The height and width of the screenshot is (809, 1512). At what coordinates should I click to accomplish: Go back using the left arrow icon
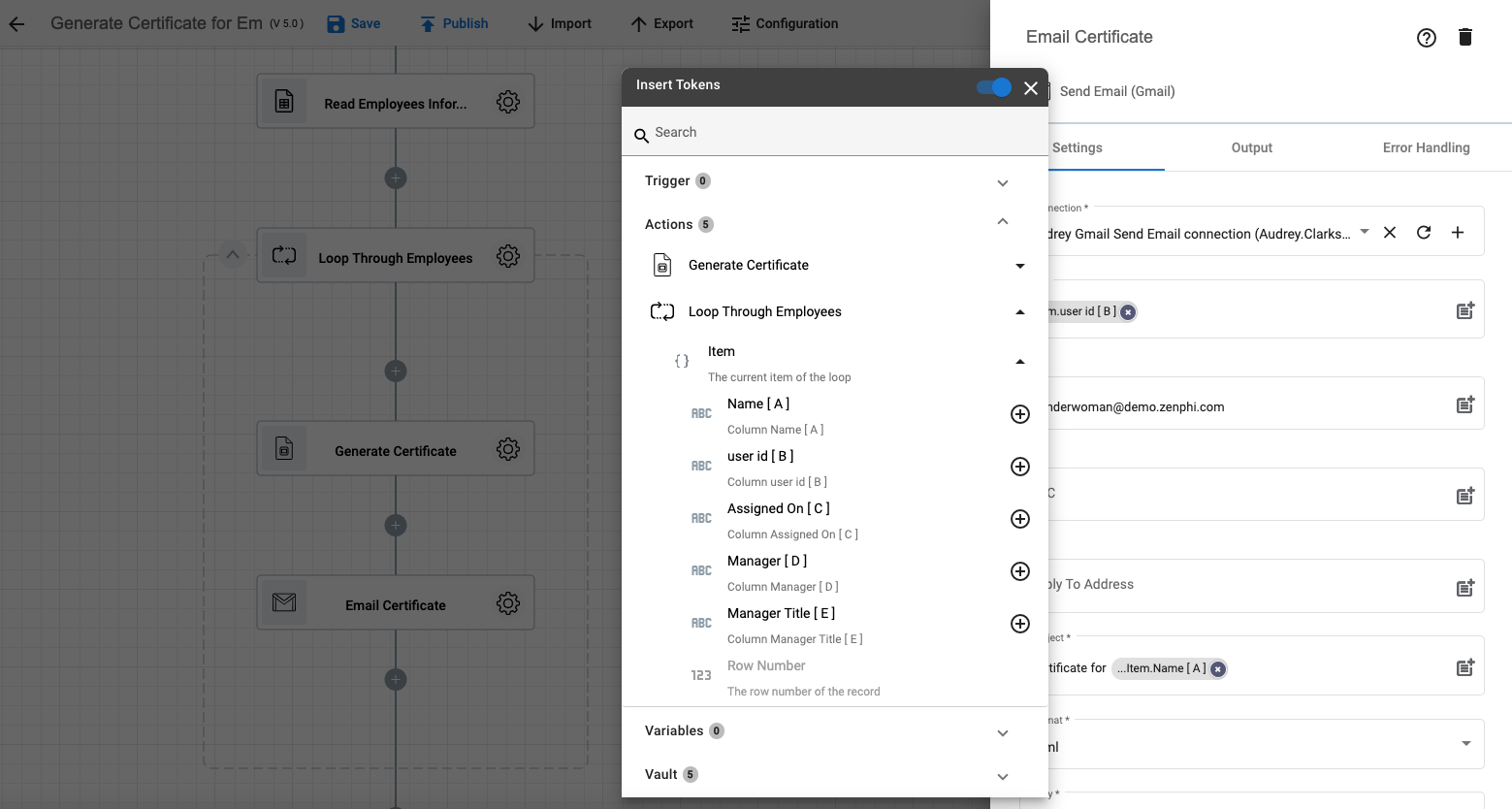pyautogui.click(x=16, y=24)
